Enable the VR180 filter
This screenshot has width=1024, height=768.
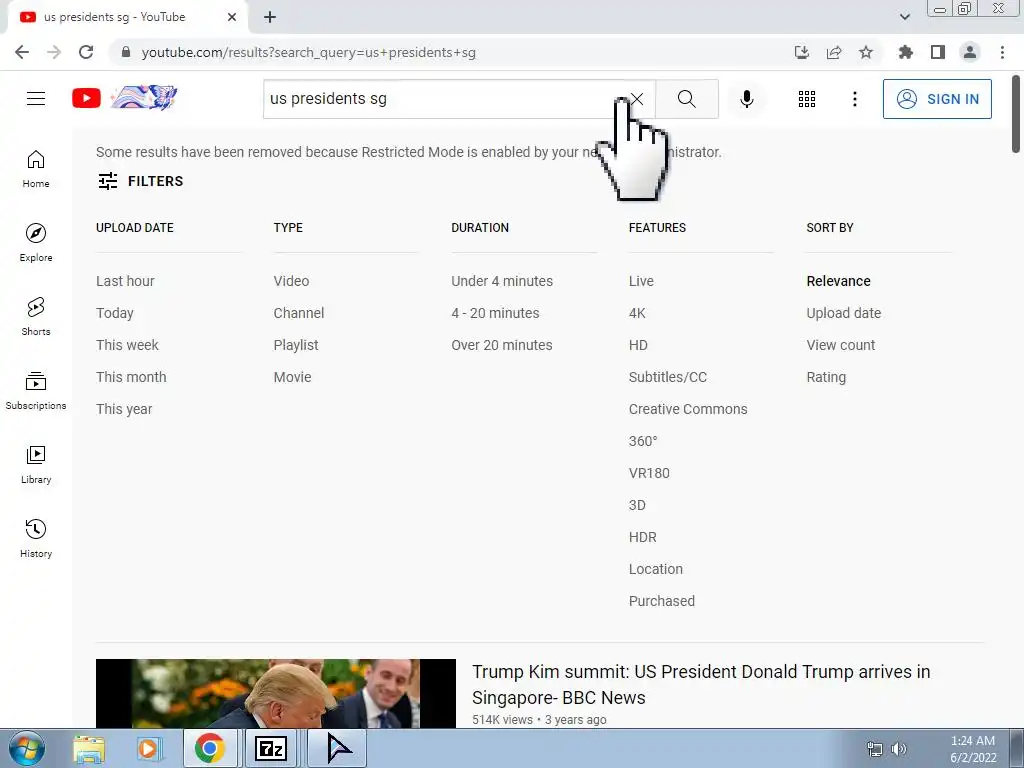coord(649,473)
